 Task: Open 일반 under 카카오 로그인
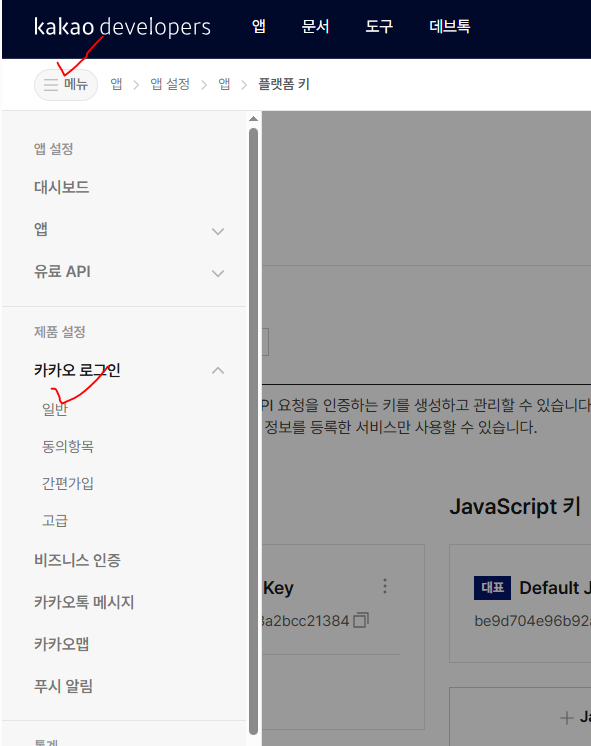tap(55, 409)
